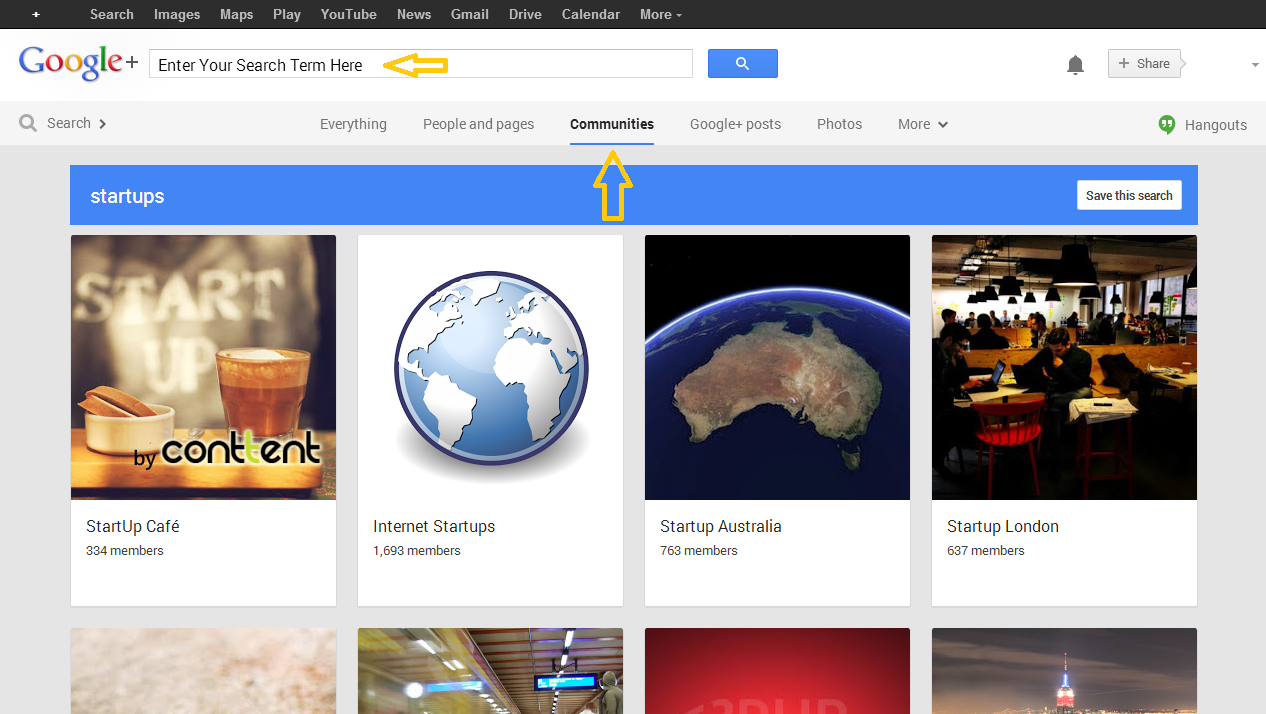Switch to the Photos tab
Viewport: 1266px width, 714px height.
click(839, 124)
